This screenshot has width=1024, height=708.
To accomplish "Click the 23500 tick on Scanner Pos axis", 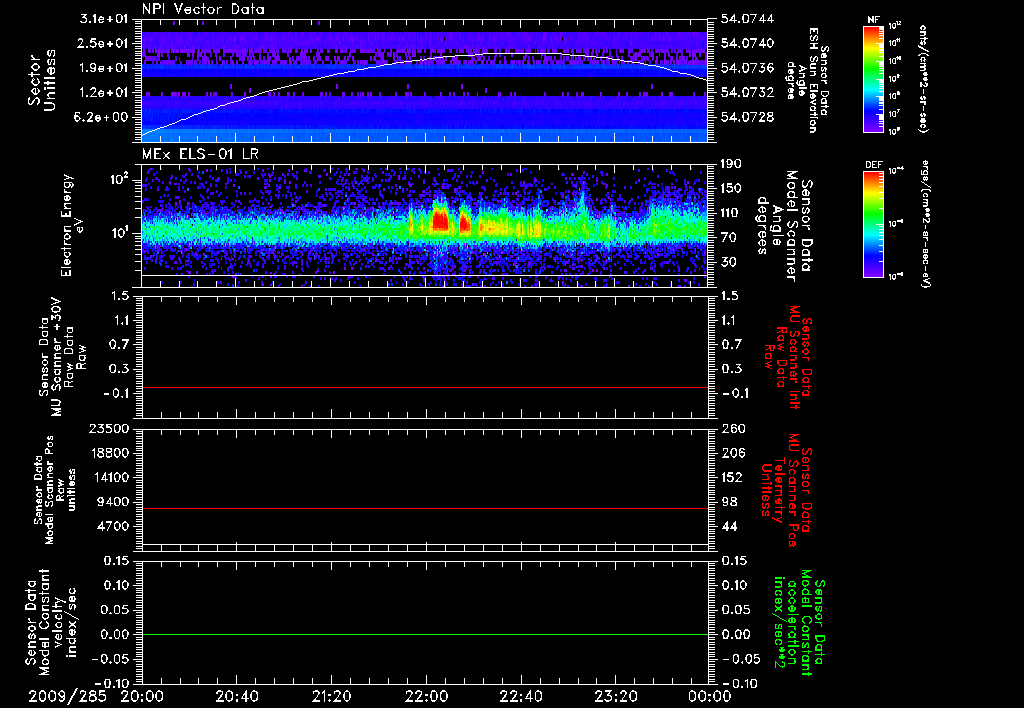I will 111,429.
